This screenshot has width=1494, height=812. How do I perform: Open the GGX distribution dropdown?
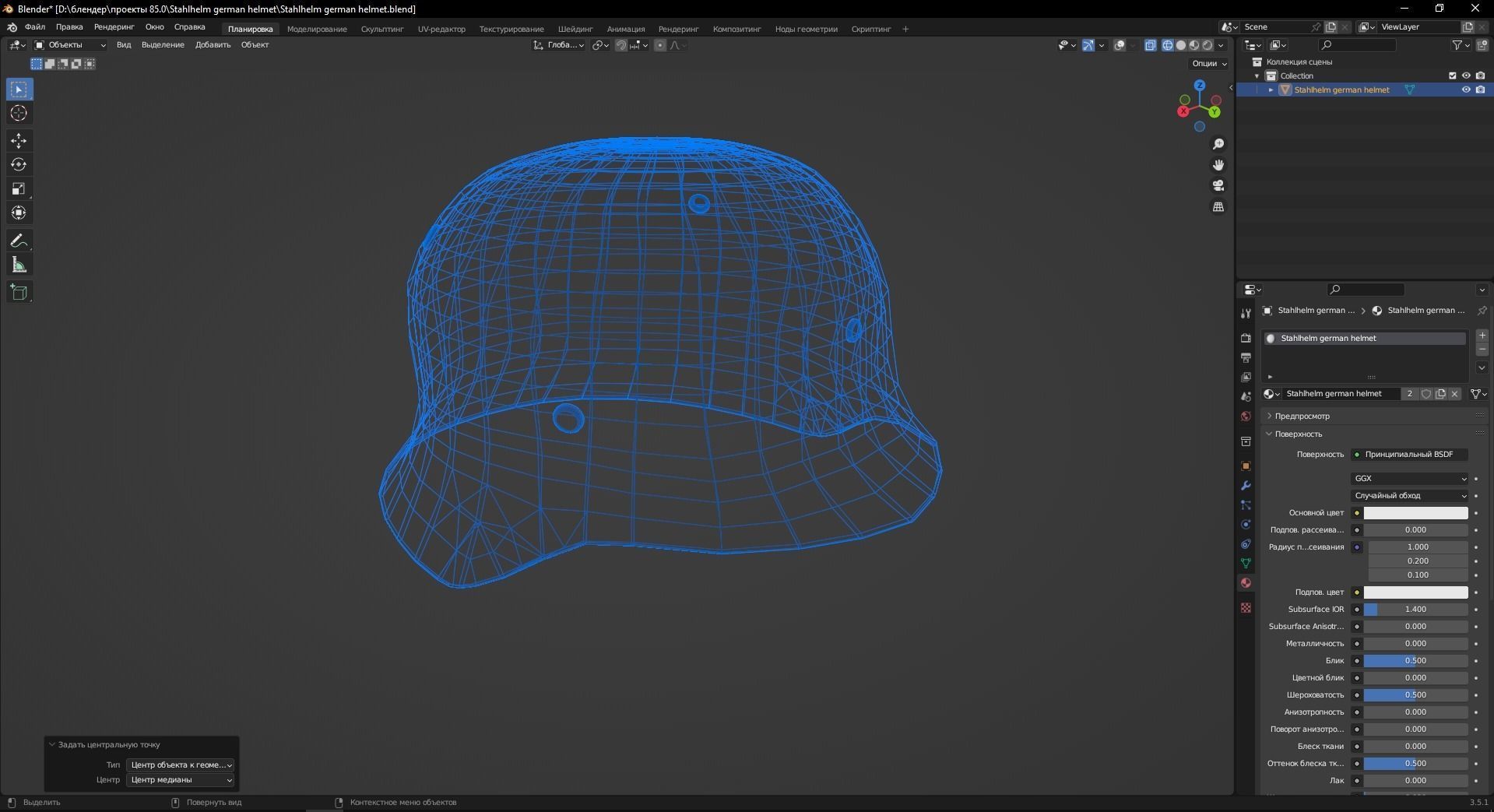[1410, 479]
